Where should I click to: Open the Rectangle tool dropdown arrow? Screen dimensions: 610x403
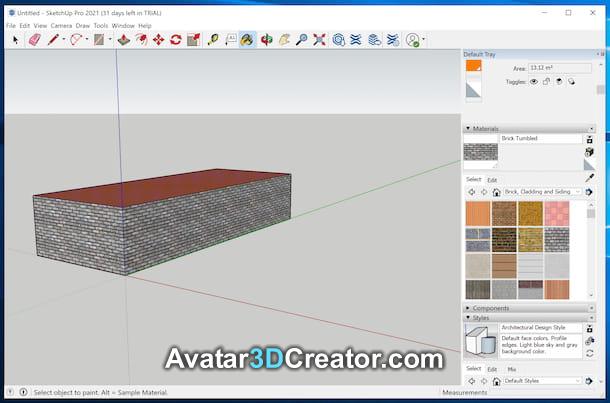[110, 39]
